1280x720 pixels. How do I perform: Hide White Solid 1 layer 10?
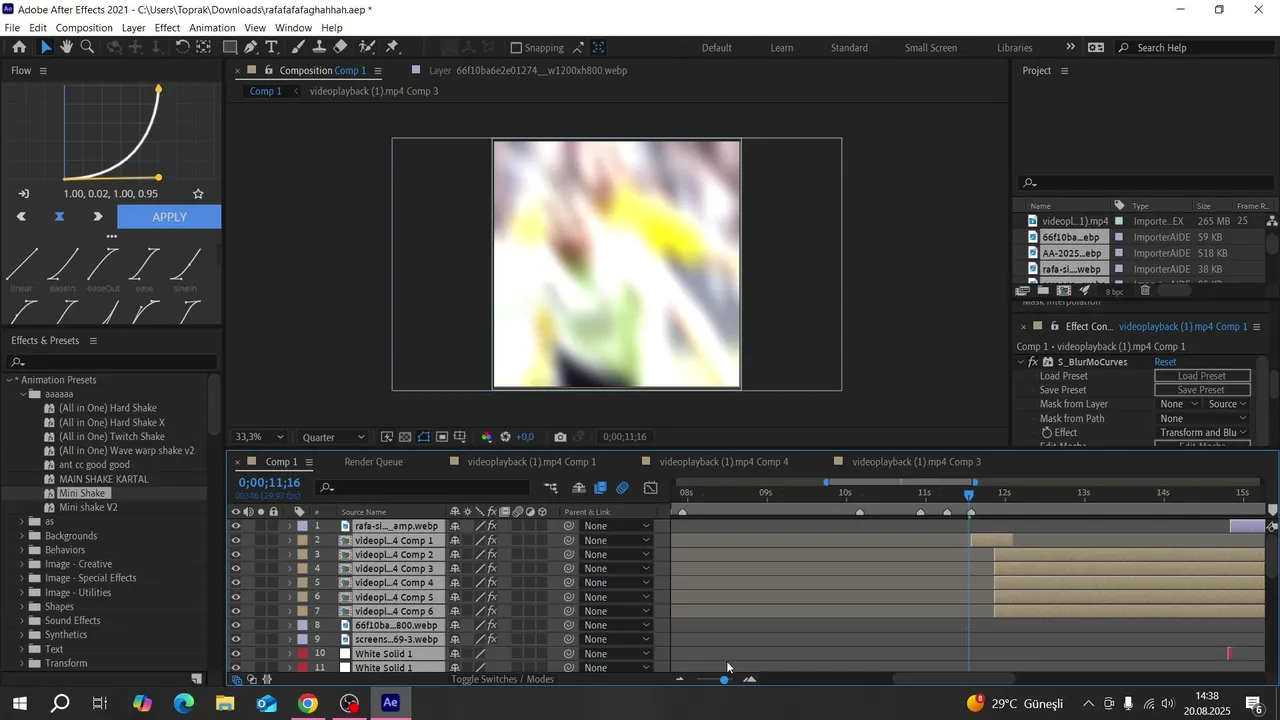point(236,654)
